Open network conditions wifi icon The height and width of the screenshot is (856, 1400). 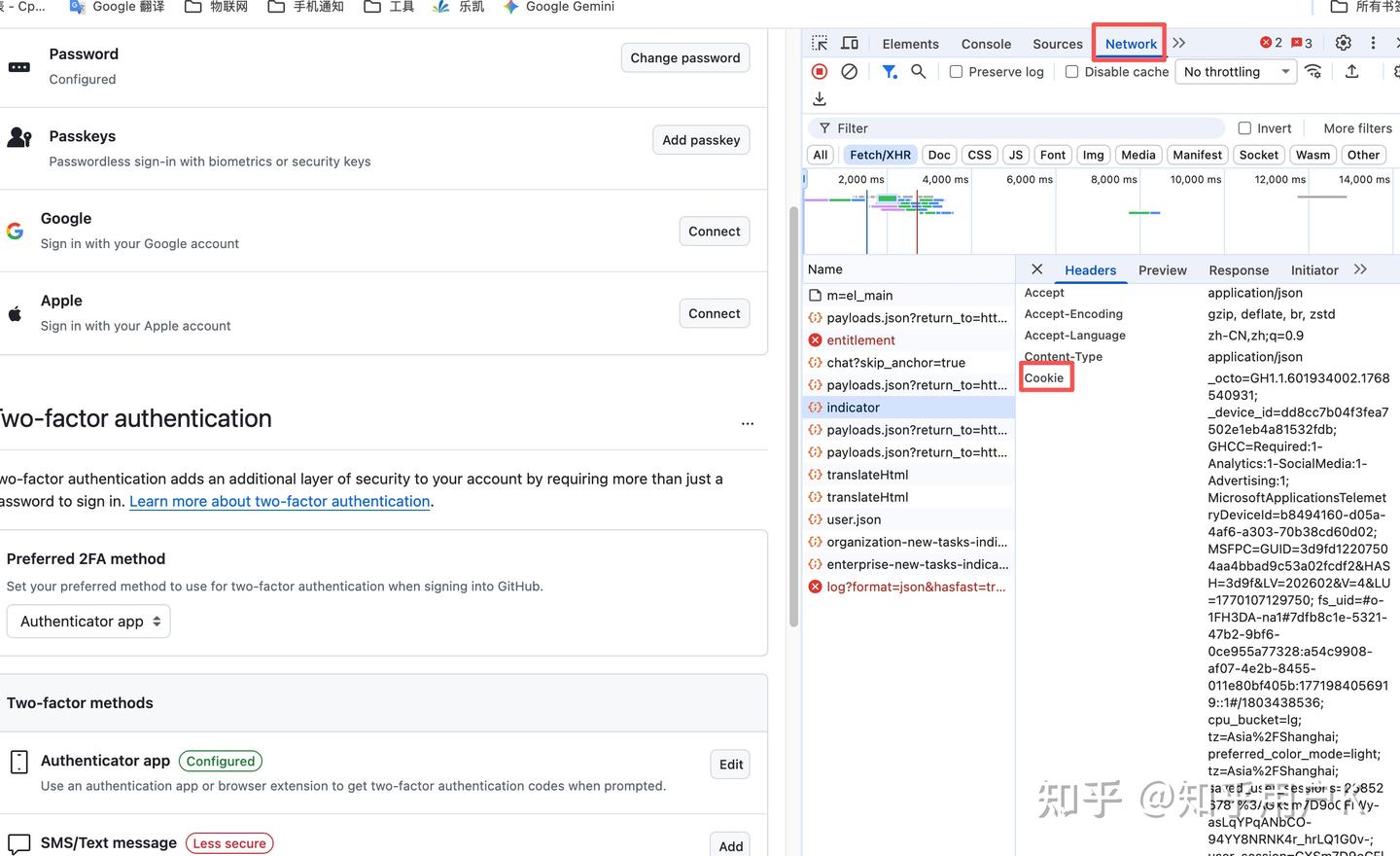[1313, 71]
